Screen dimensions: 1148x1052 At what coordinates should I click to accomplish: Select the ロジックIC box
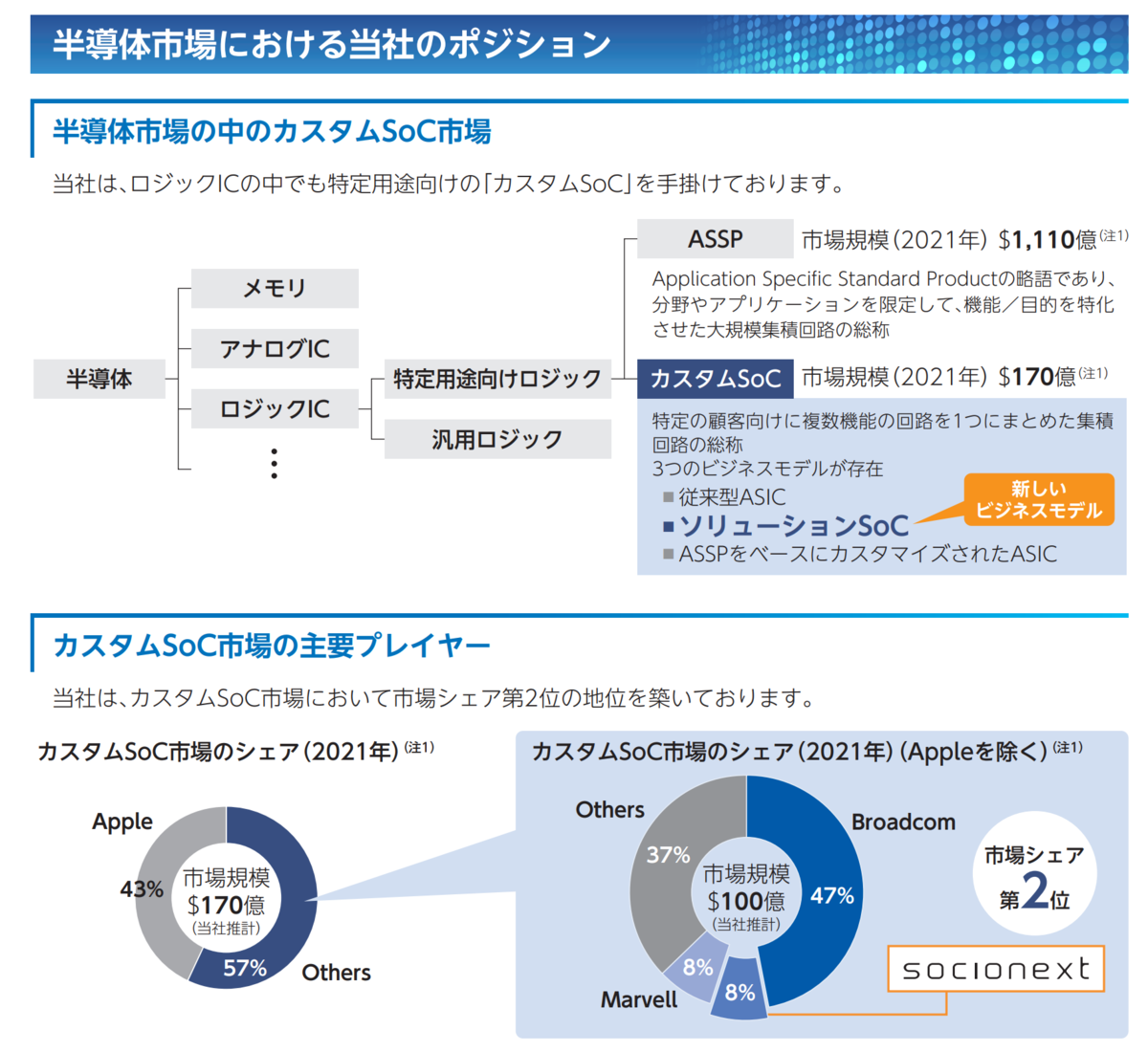(275, 408)
